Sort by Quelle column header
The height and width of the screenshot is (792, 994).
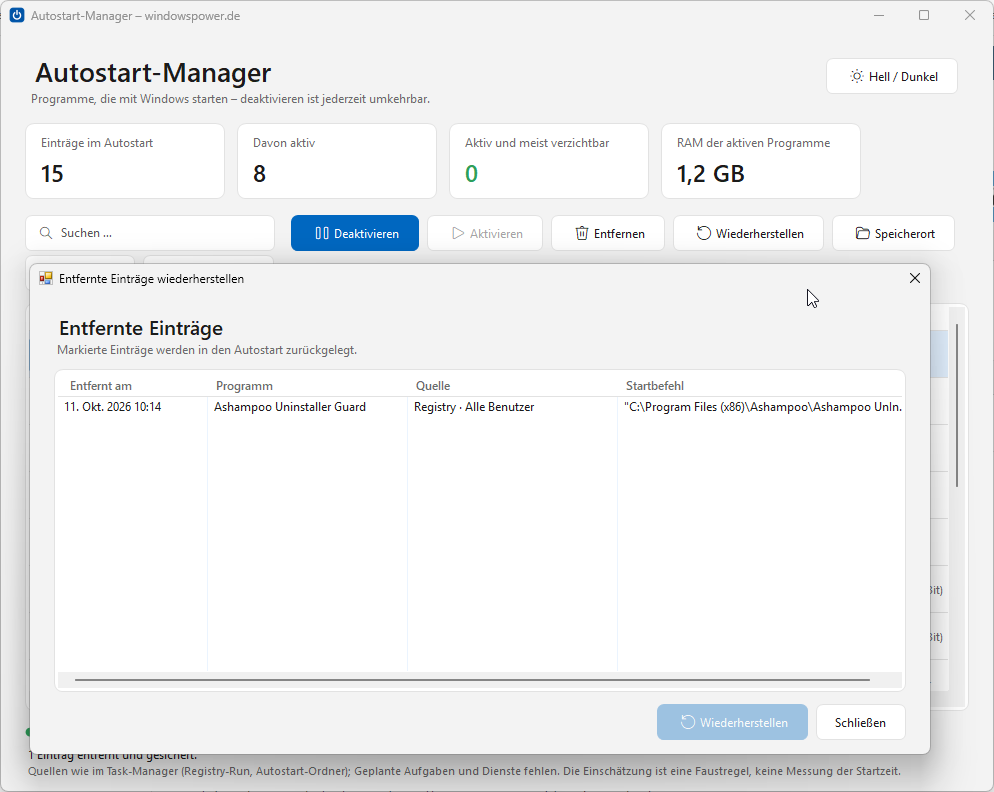pos(433,386)
